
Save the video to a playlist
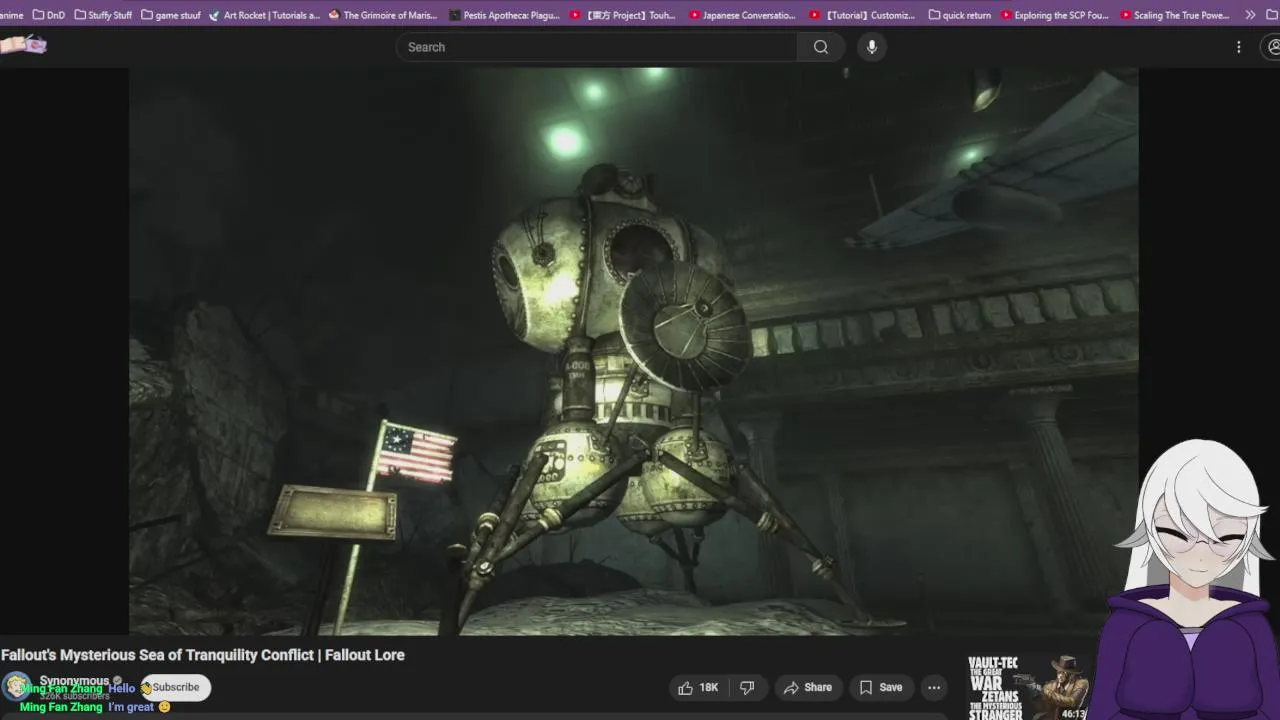pyautogui.click(x=881, y=687)
